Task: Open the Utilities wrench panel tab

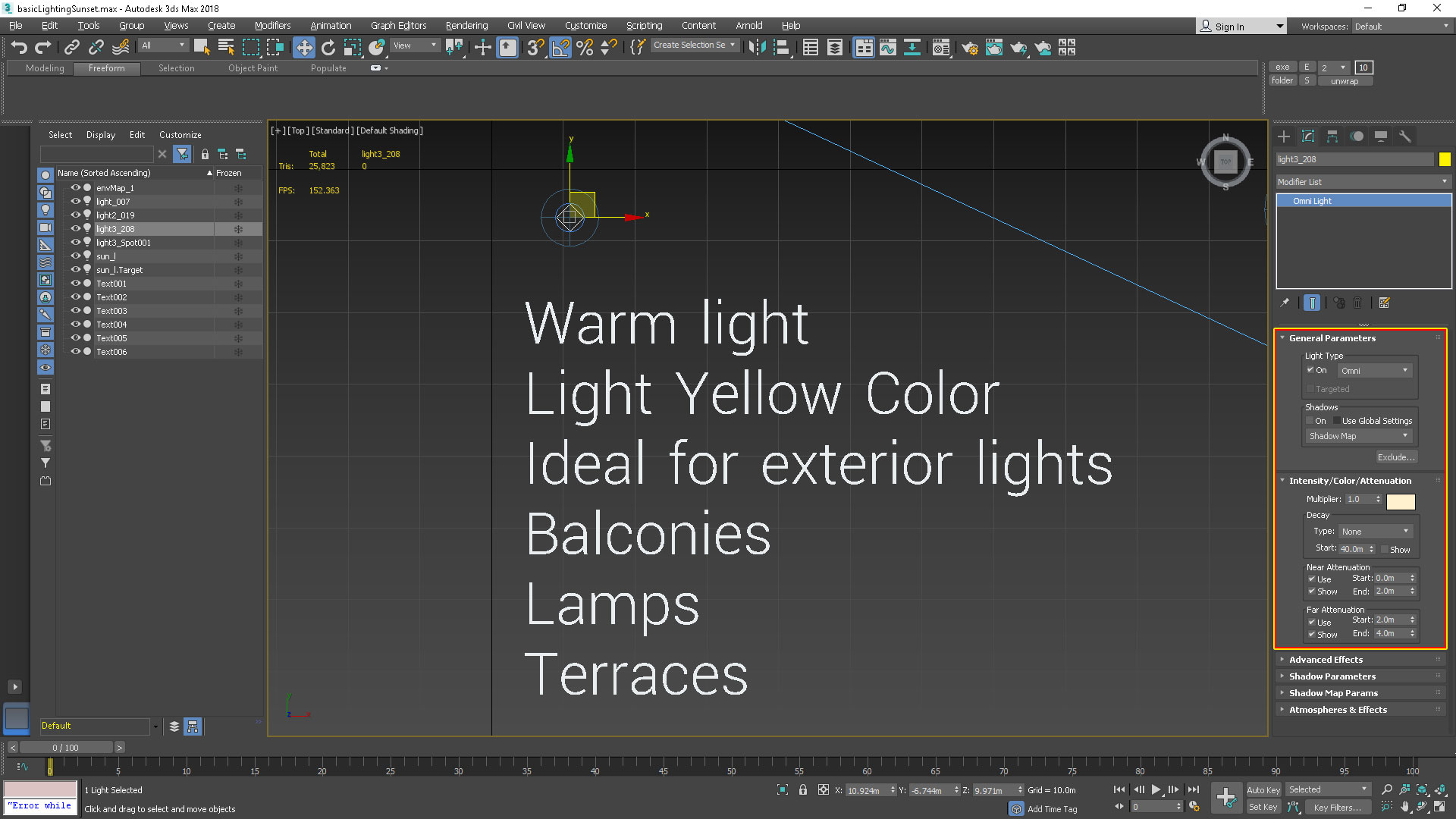Action: [x=1405, y=136]
